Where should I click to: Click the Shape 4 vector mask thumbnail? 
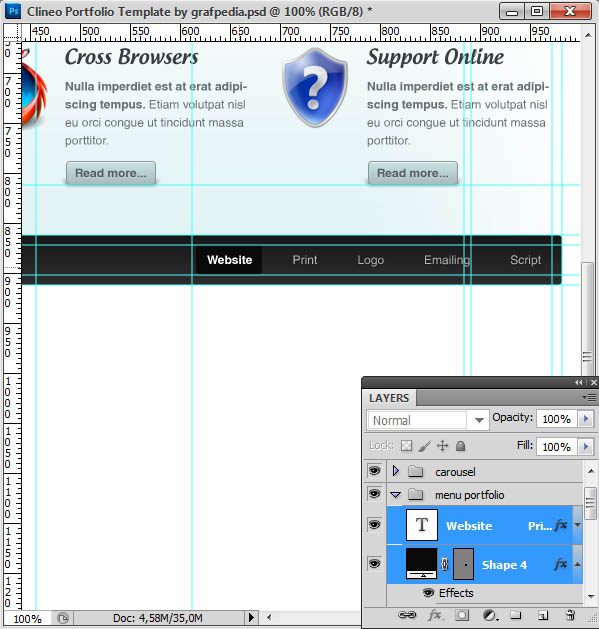463,564
